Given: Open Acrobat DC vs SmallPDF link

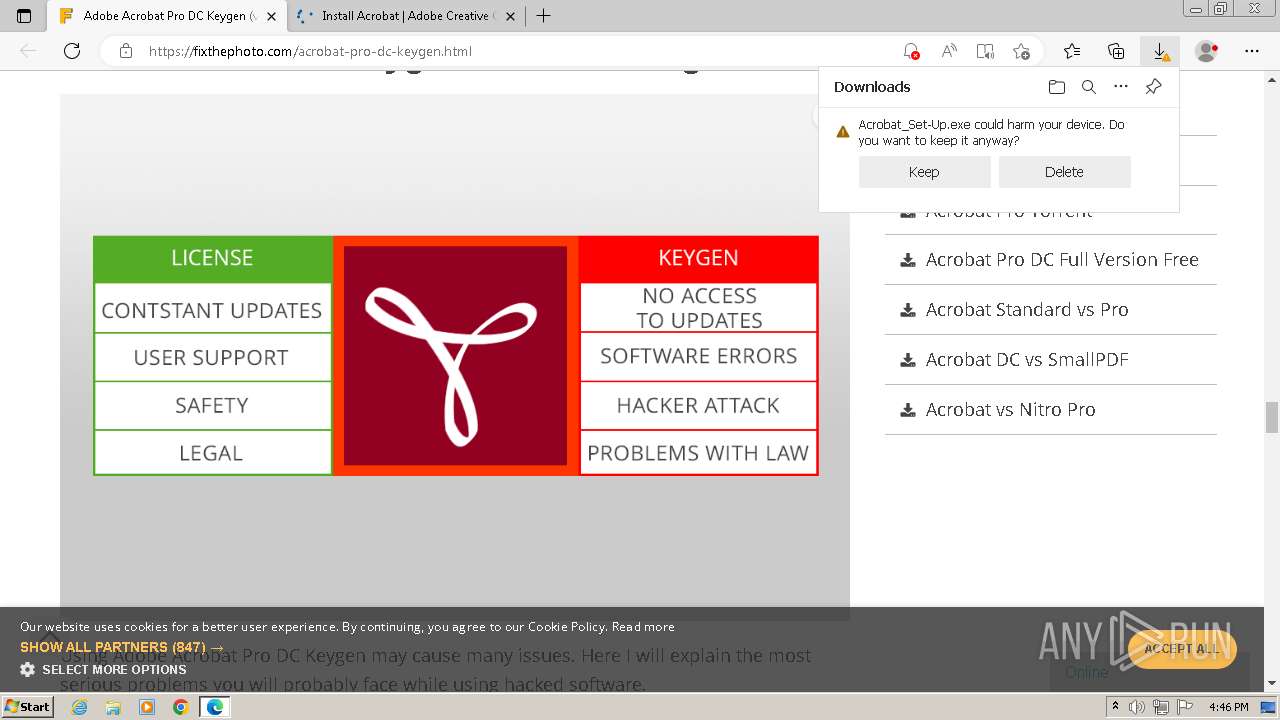Looking at the screenshot, I should pyautogui.click(x=1027, y=360).
